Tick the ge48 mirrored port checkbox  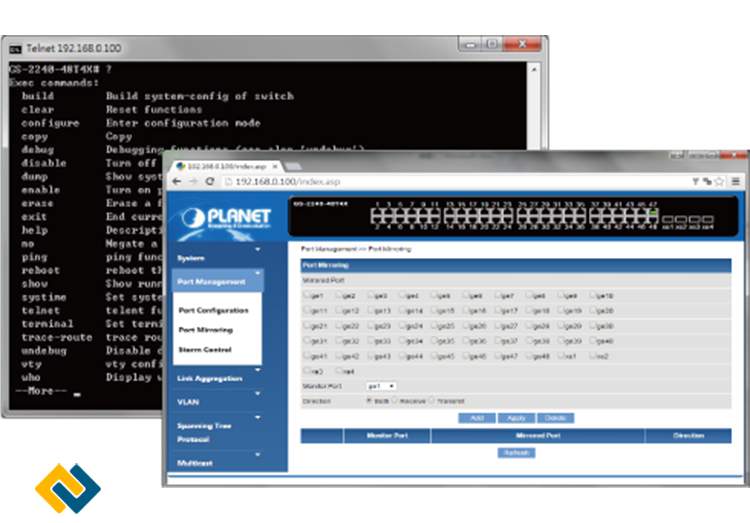[x=530, y=355]
